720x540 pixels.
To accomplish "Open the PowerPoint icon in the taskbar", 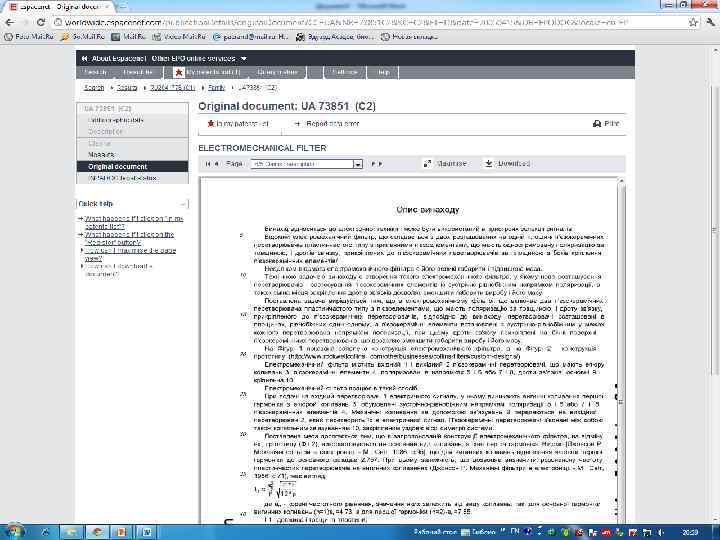I will [x=122, y=532].
